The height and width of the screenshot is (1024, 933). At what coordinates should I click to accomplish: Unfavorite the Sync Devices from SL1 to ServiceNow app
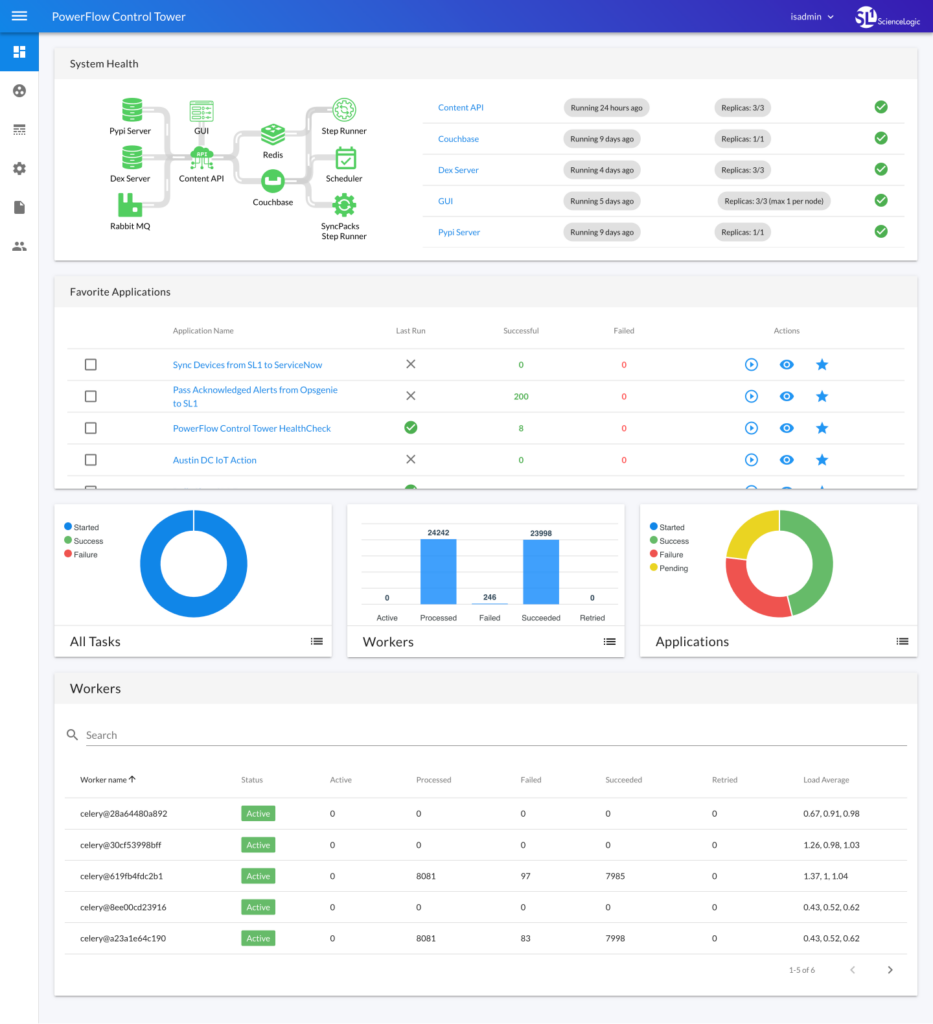click(x=821, y=364)
